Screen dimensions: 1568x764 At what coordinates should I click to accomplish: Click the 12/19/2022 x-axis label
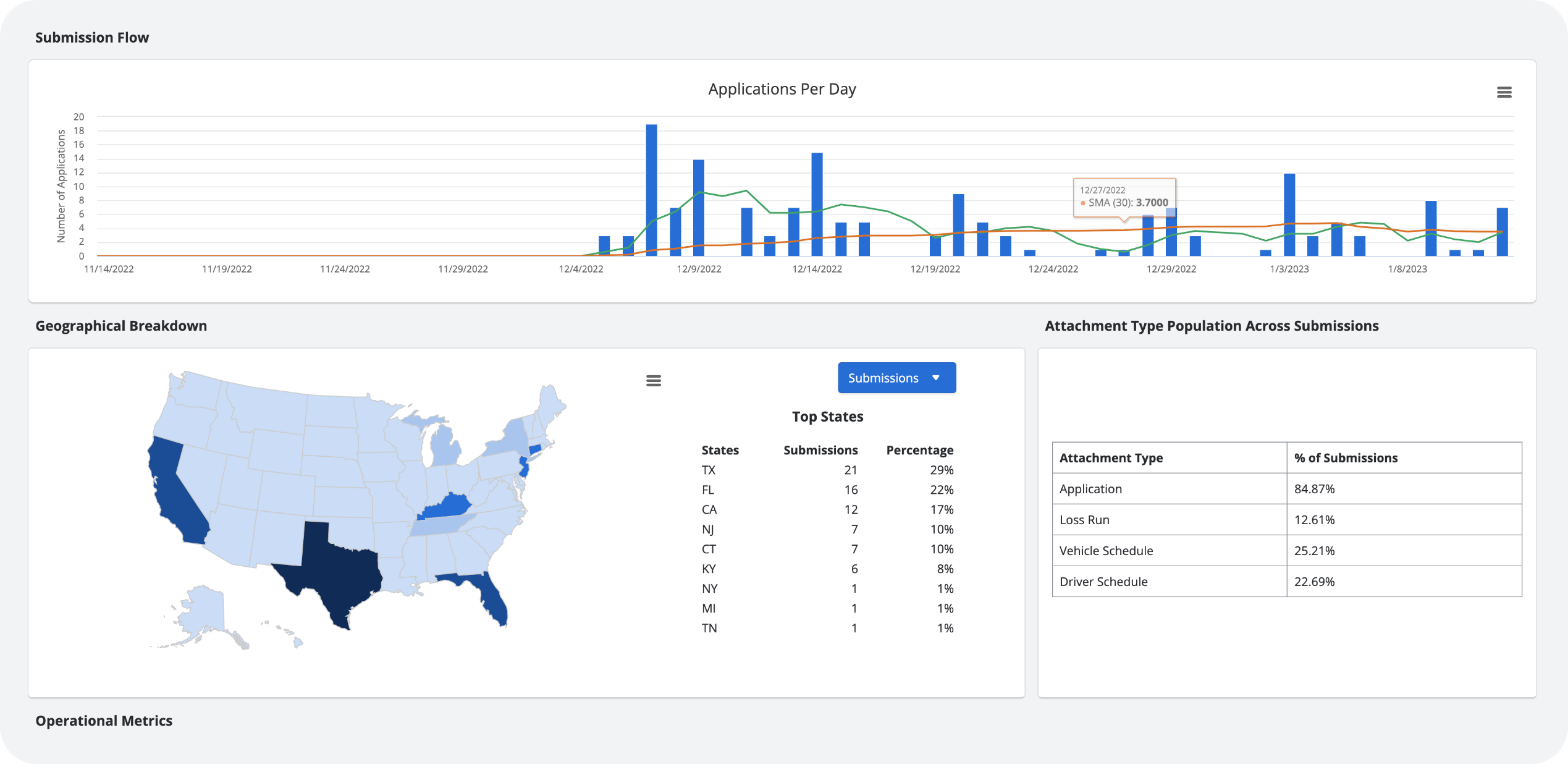[935, 269]
